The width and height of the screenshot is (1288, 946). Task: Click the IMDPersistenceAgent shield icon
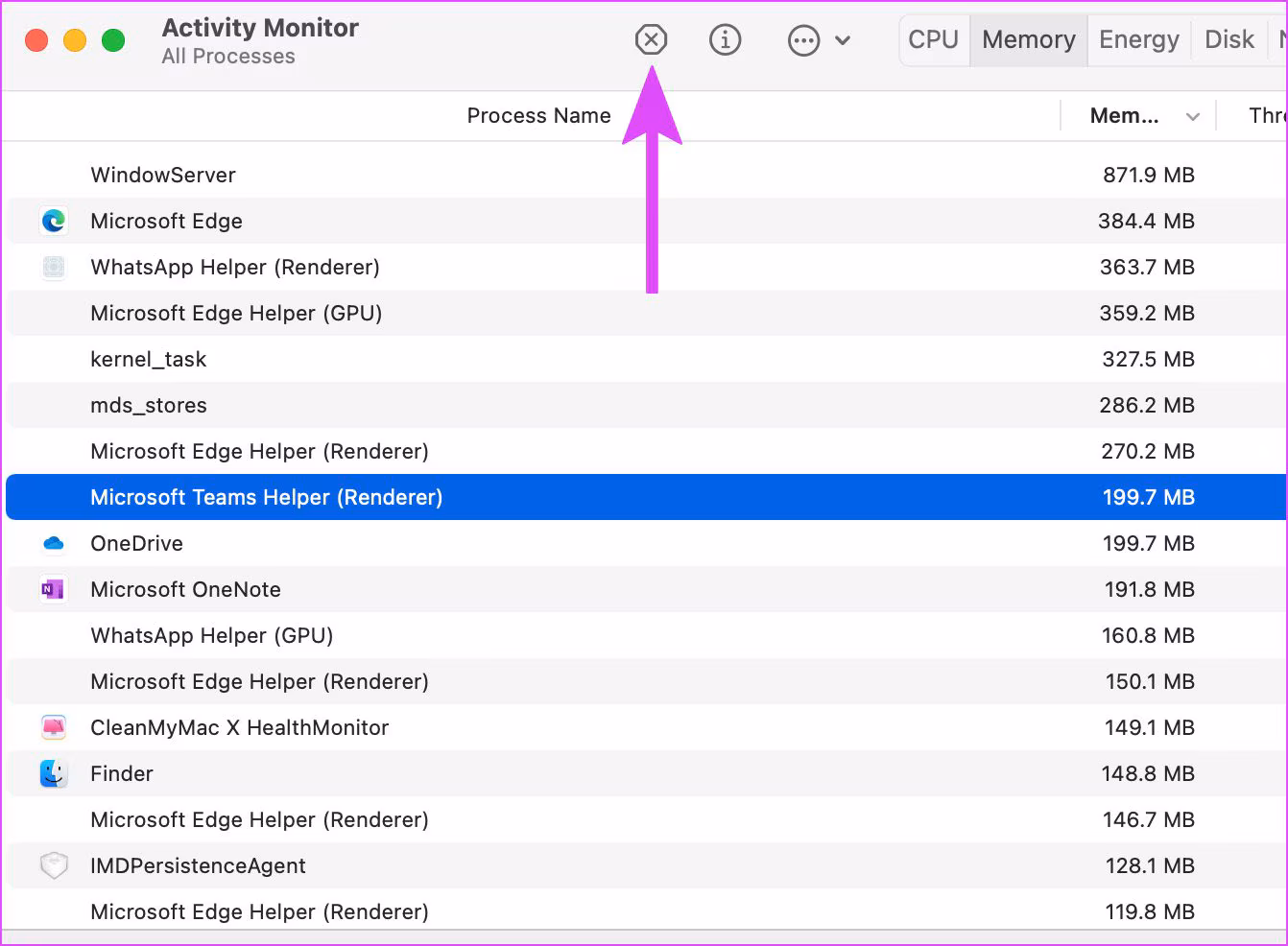point(54,865)
